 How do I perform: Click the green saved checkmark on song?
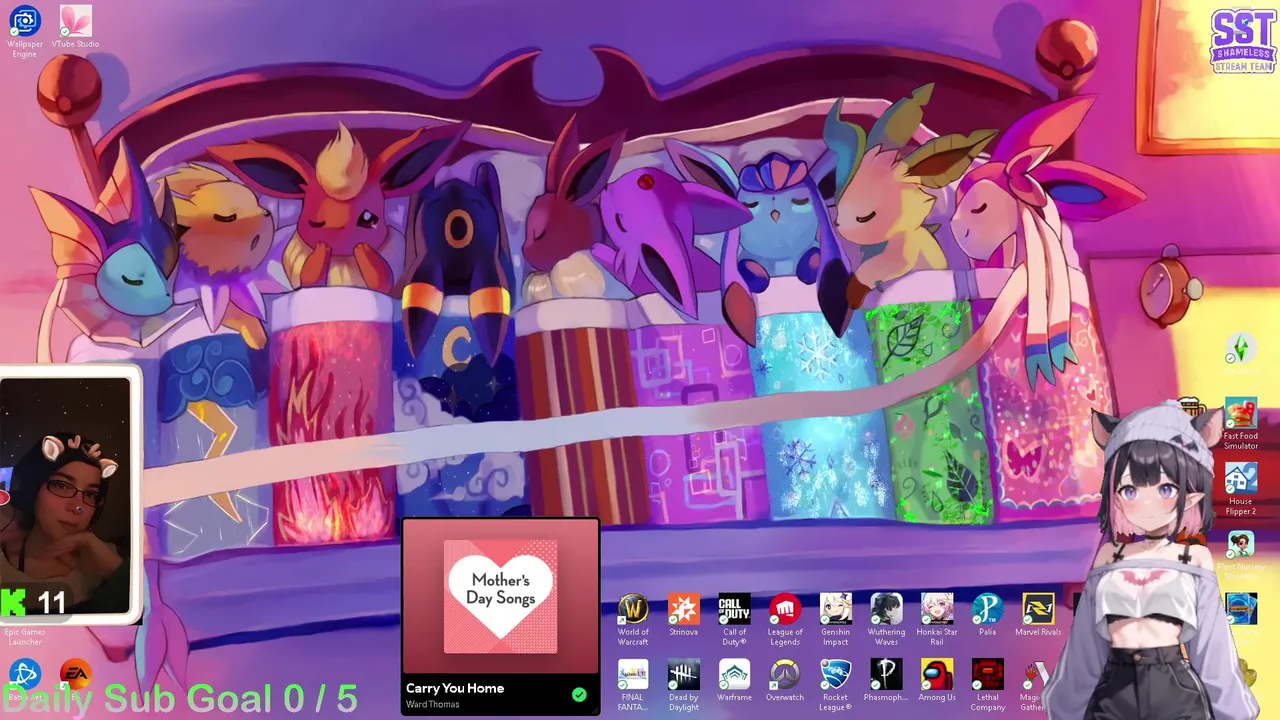point(579,694)
